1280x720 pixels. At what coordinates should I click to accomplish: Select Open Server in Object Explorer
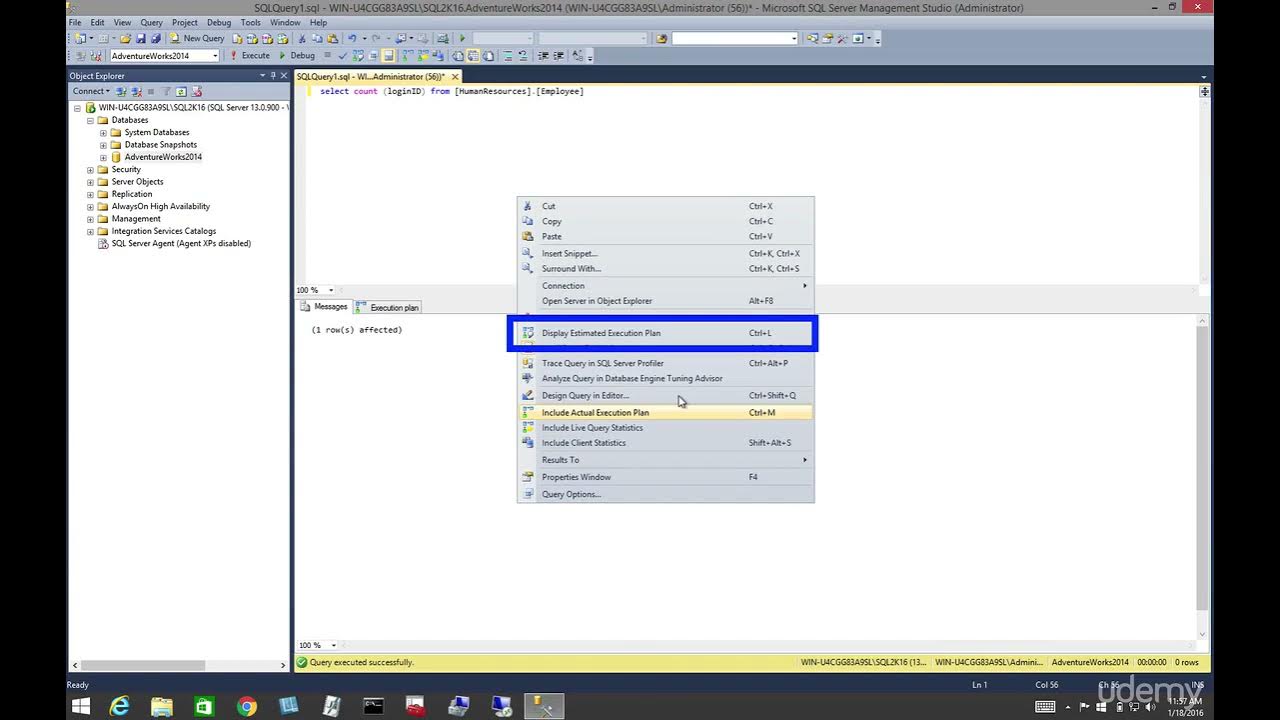pos(665,300)
